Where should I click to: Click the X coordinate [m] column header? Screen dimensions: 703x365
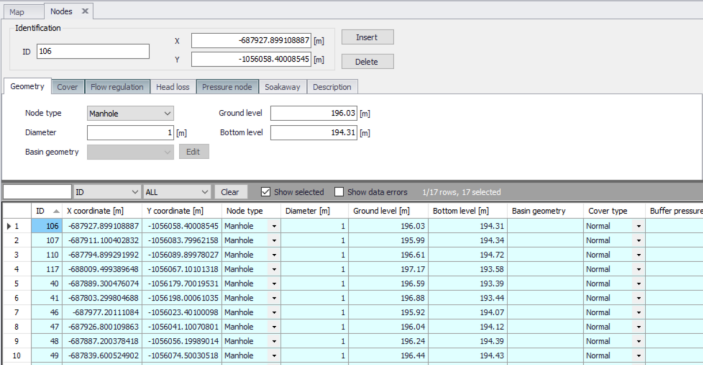pyautogui.click(x=102, y=211)
